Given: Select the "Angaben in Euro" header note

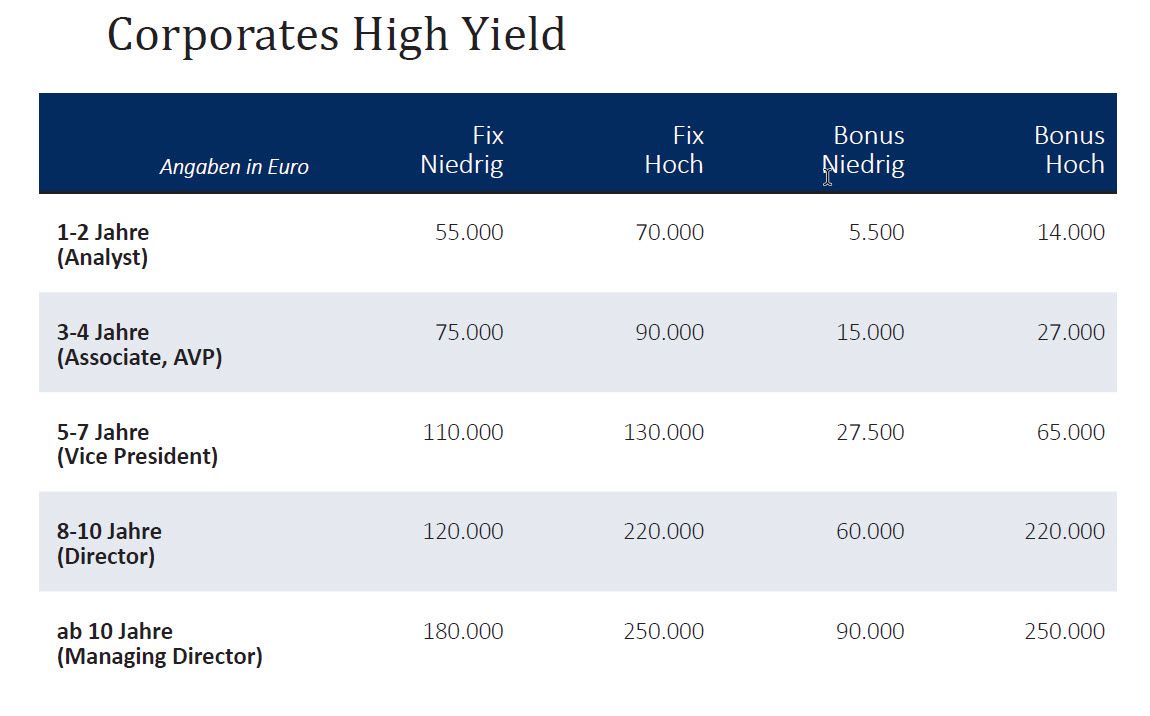Looking at the screenshot, I should [234, 167].
